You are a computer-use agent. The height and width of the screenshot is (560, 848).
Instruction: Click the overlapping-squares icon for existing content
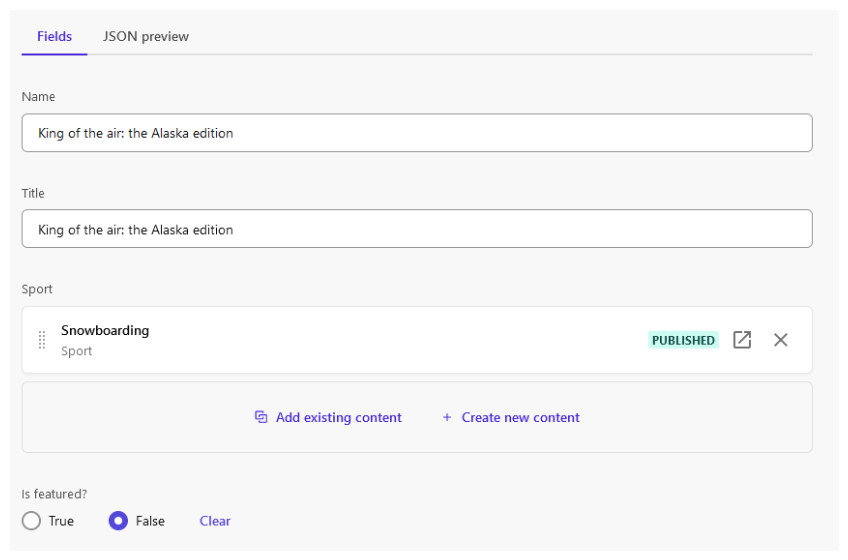point(261,417)
